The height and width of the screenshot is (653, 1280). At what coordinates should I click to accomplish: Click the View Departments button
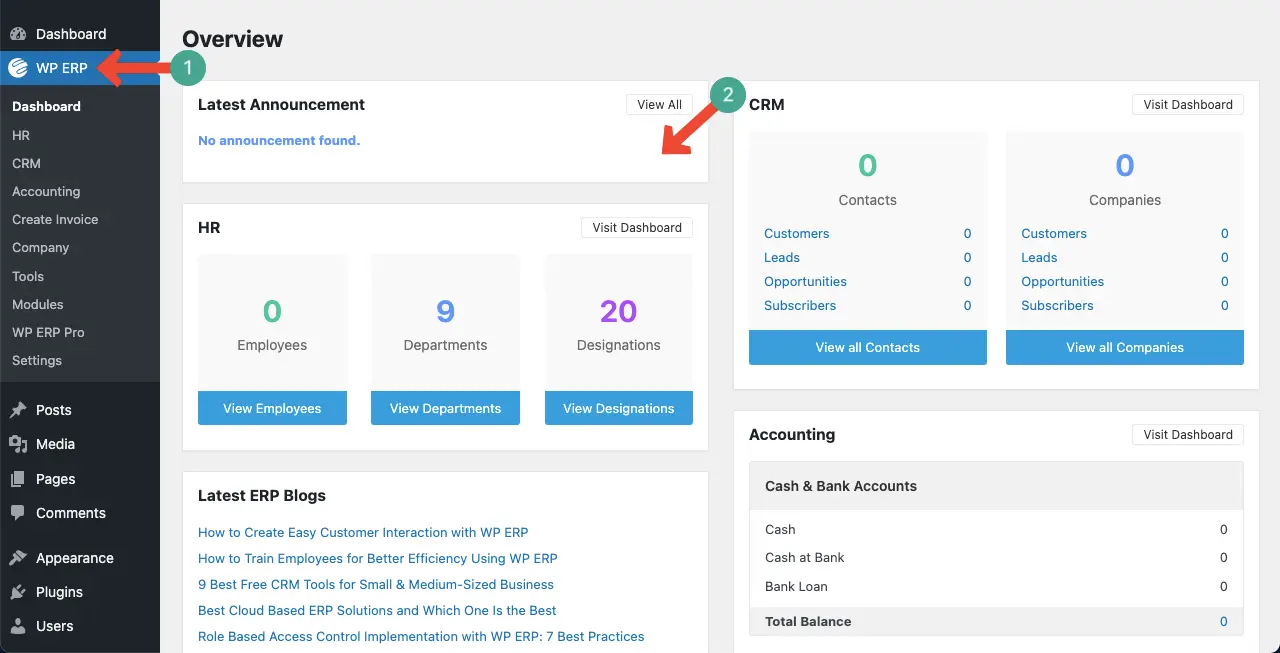click(445, 408)
